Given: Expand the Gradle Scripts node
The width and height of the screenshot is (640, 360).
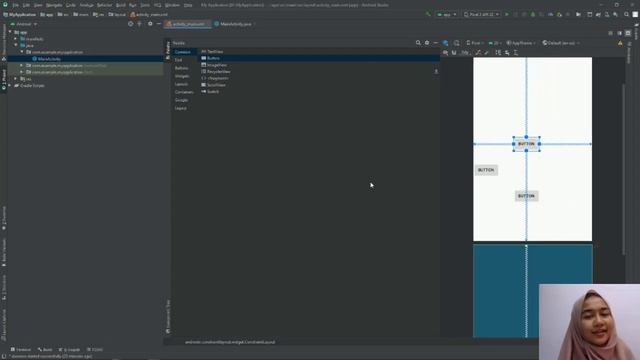Looking at the screenshot, I should pos(10,86).
